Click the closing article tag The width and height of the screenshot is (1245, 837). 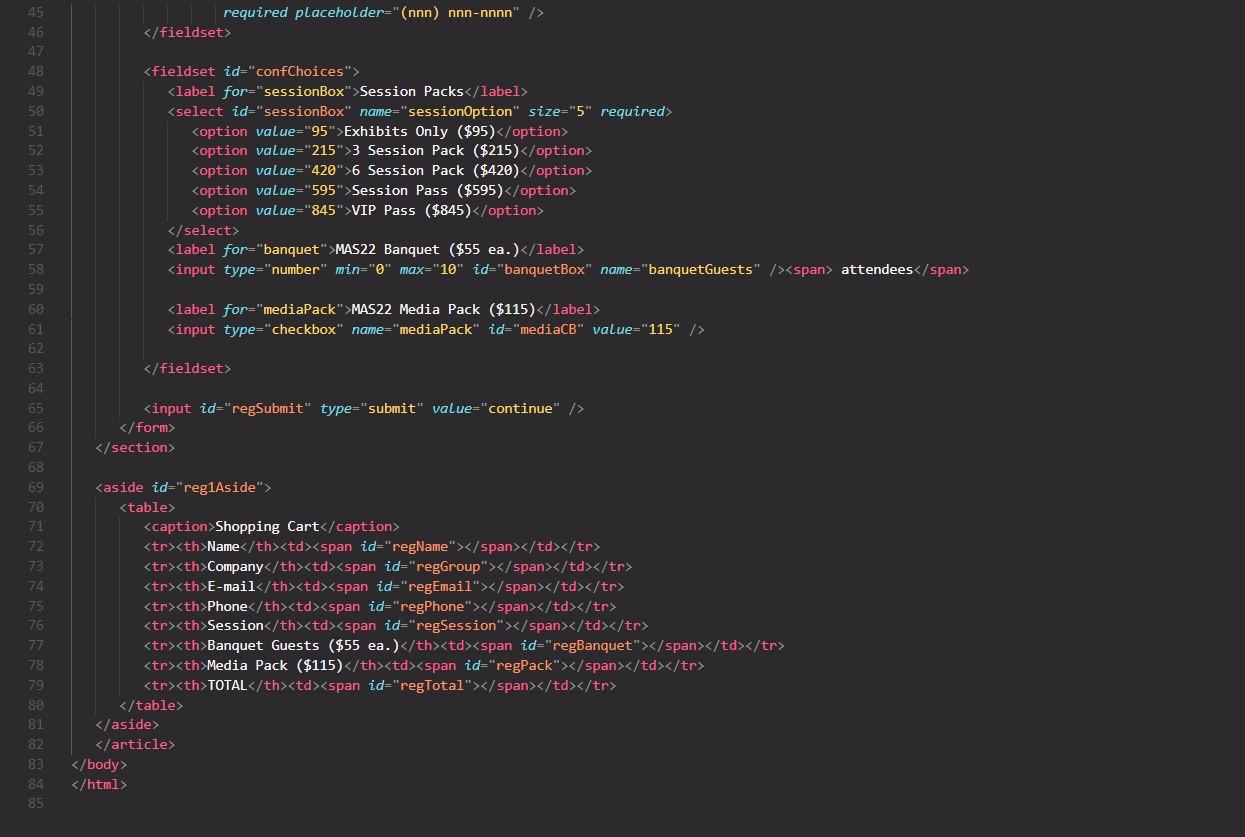tap(135, 744)
